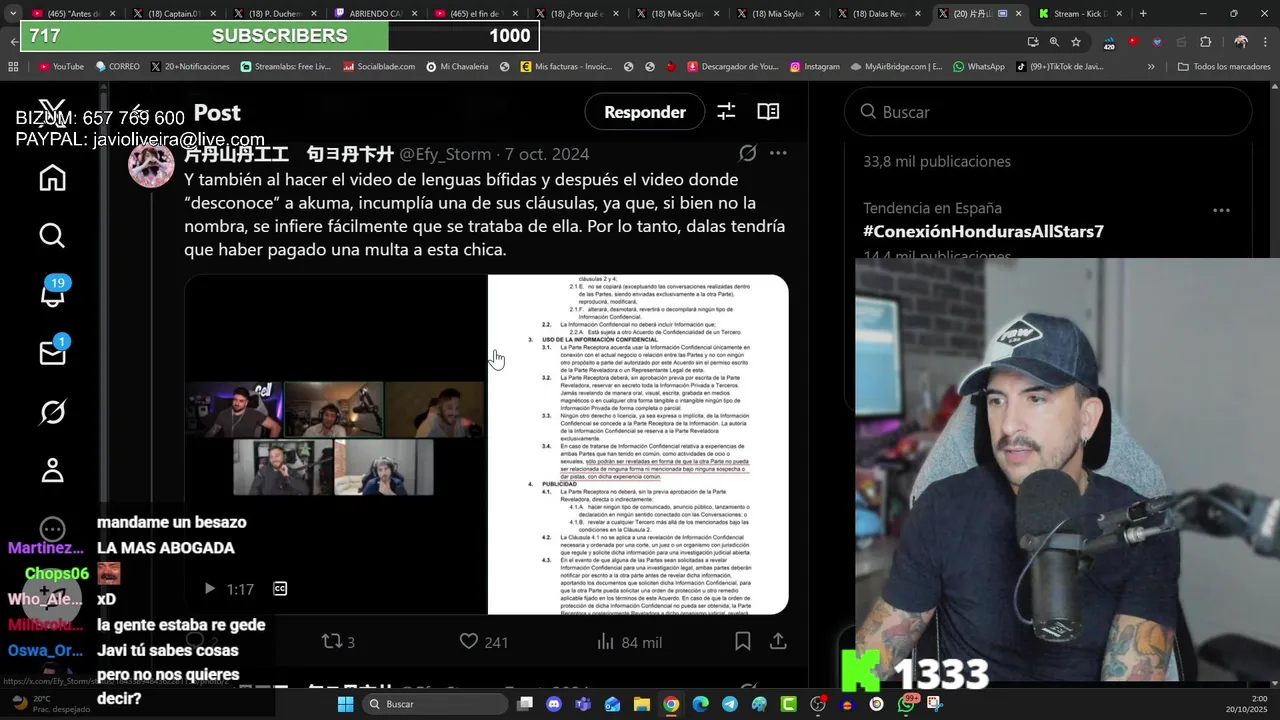Screen dimensions: 1280x720
Task: Open the X Home feed icon
Action: point(52,178)
